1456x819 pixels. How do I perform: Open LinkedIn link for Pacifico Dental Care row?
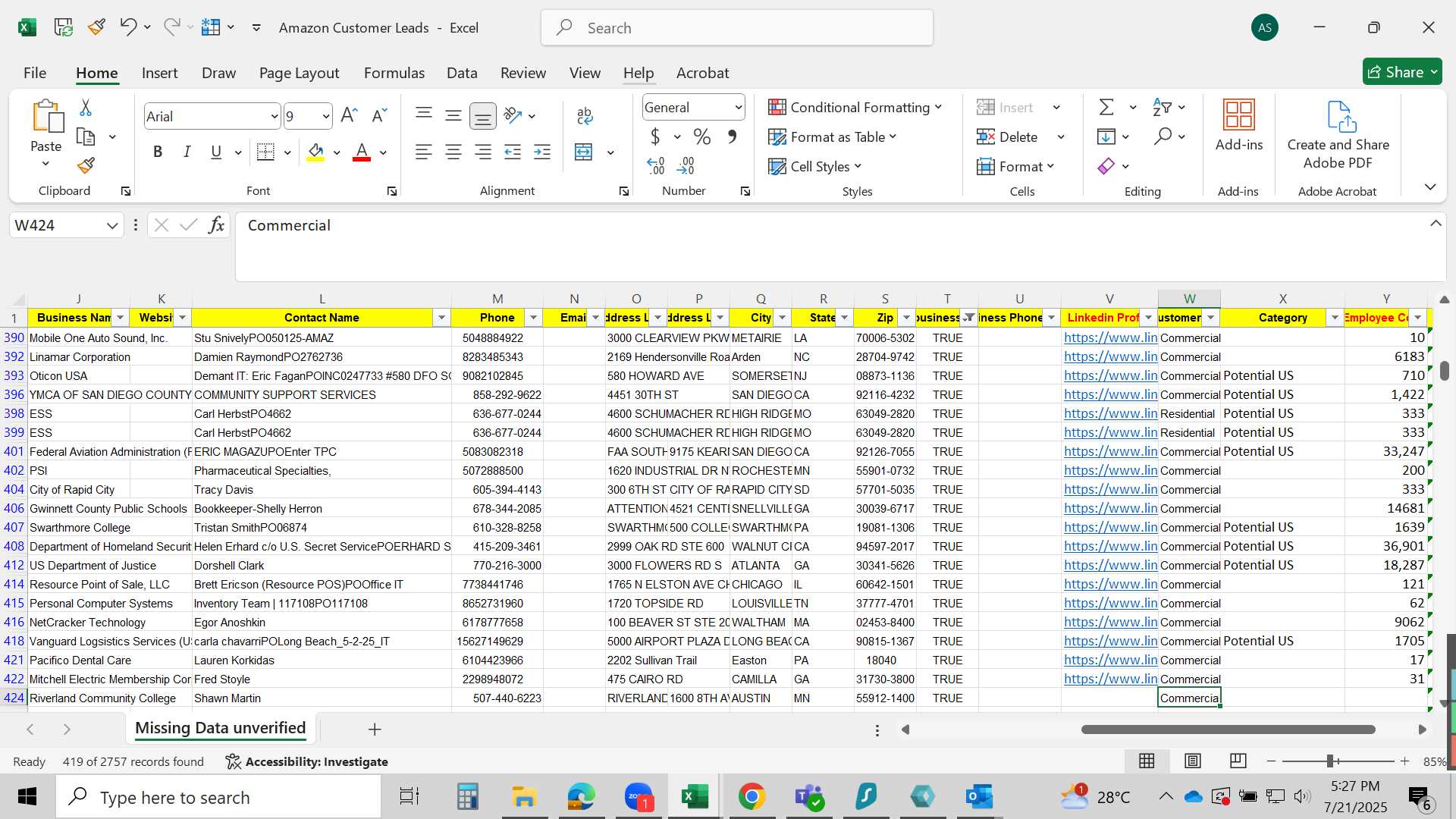coord(1110,660)
